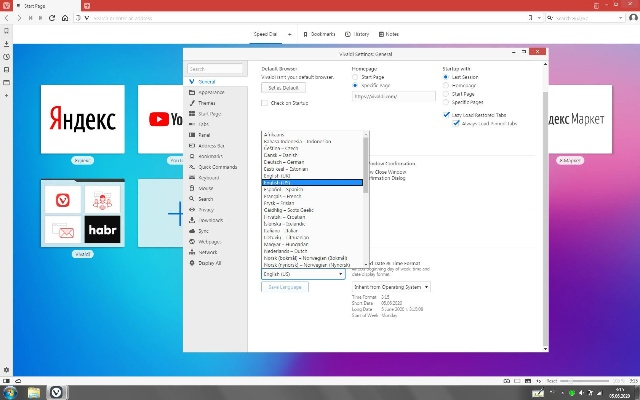Open Themes settings section
The height and width of the screenshot is (400, 640).
pyautogui.click(x=206, y=103)
